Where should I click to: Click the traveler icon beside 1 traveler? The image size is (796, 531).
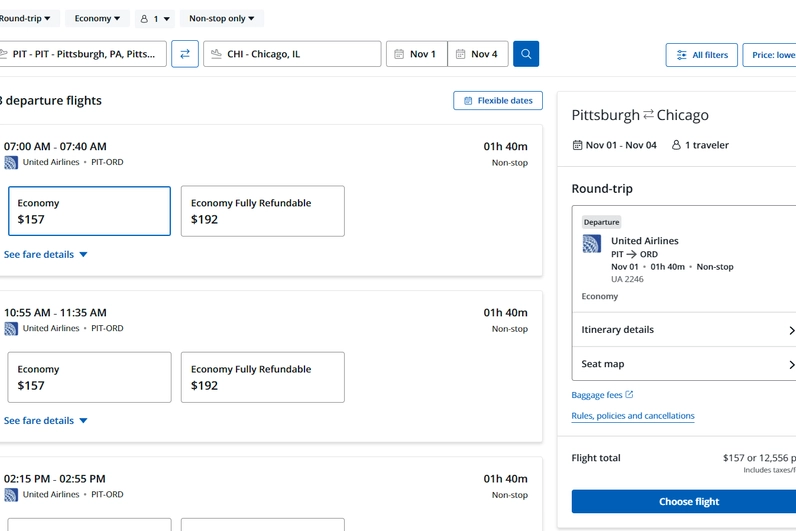676,145
